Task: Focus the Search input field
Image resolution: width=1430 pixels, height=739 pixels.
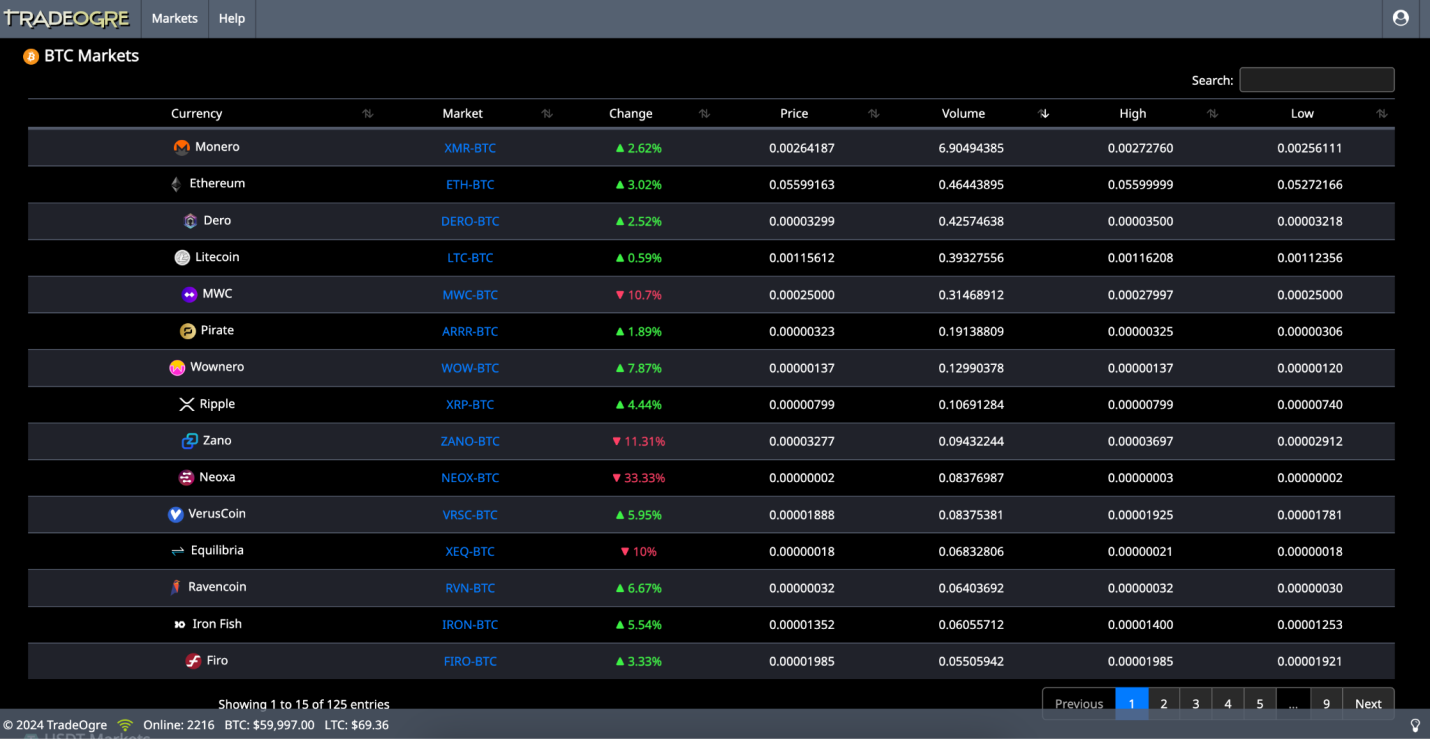Action: coord(1317,80)
